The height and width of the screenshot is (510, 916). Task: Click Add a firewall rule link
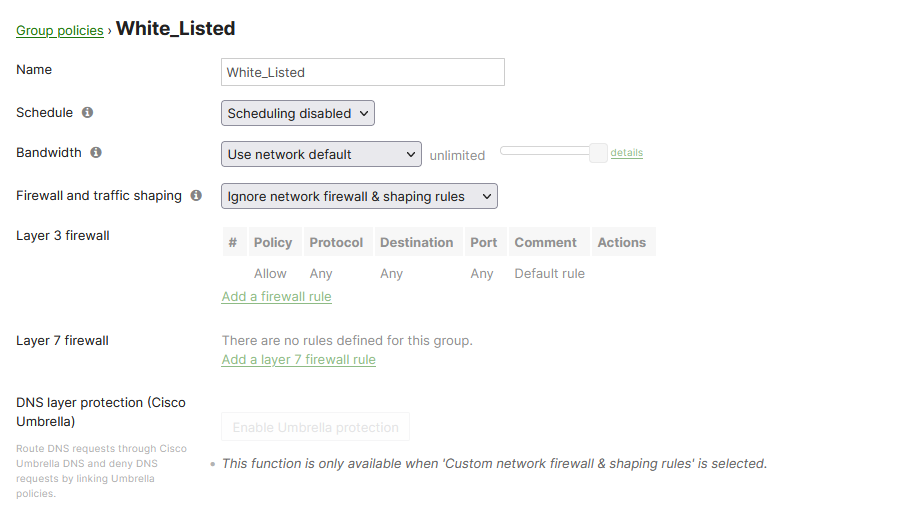click(x=276, y=296)
